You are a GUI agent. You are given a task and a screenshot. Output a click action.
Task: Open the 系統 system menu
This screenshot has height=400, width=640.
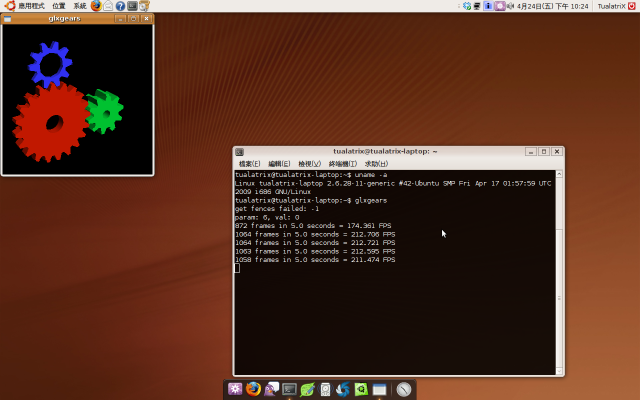click(80, 6)
